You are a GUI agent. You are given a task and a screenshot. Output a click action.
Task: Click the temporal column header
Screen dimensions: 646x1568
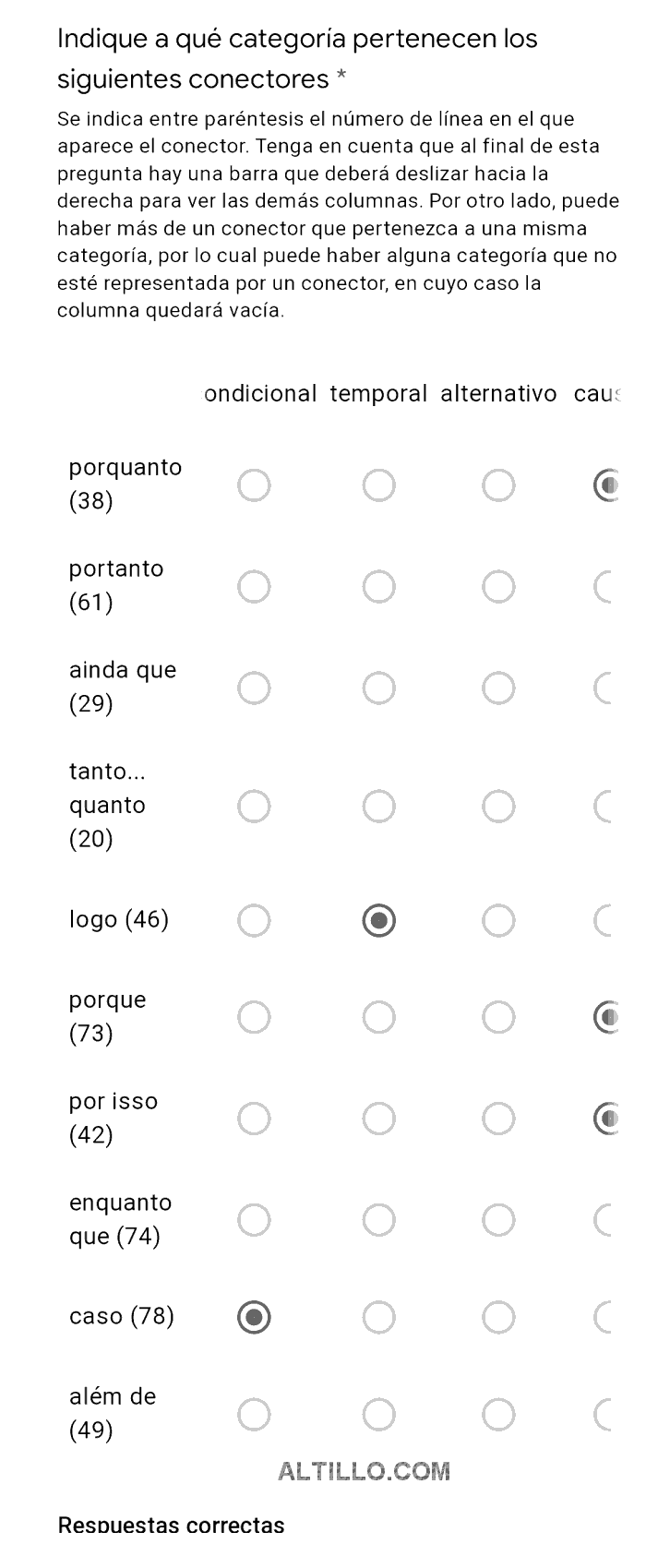click(x=378, y=394)
